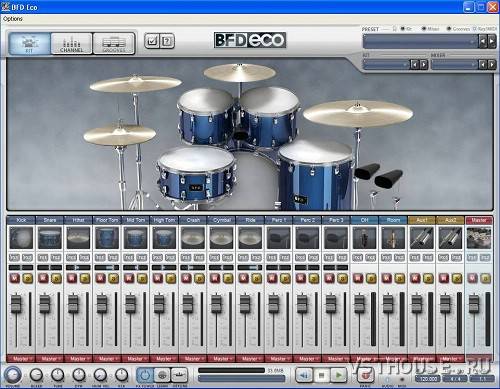
Task: Select the Perc 3 channel thumbnail
Action: pyautogui.click(x=336, y=238)
